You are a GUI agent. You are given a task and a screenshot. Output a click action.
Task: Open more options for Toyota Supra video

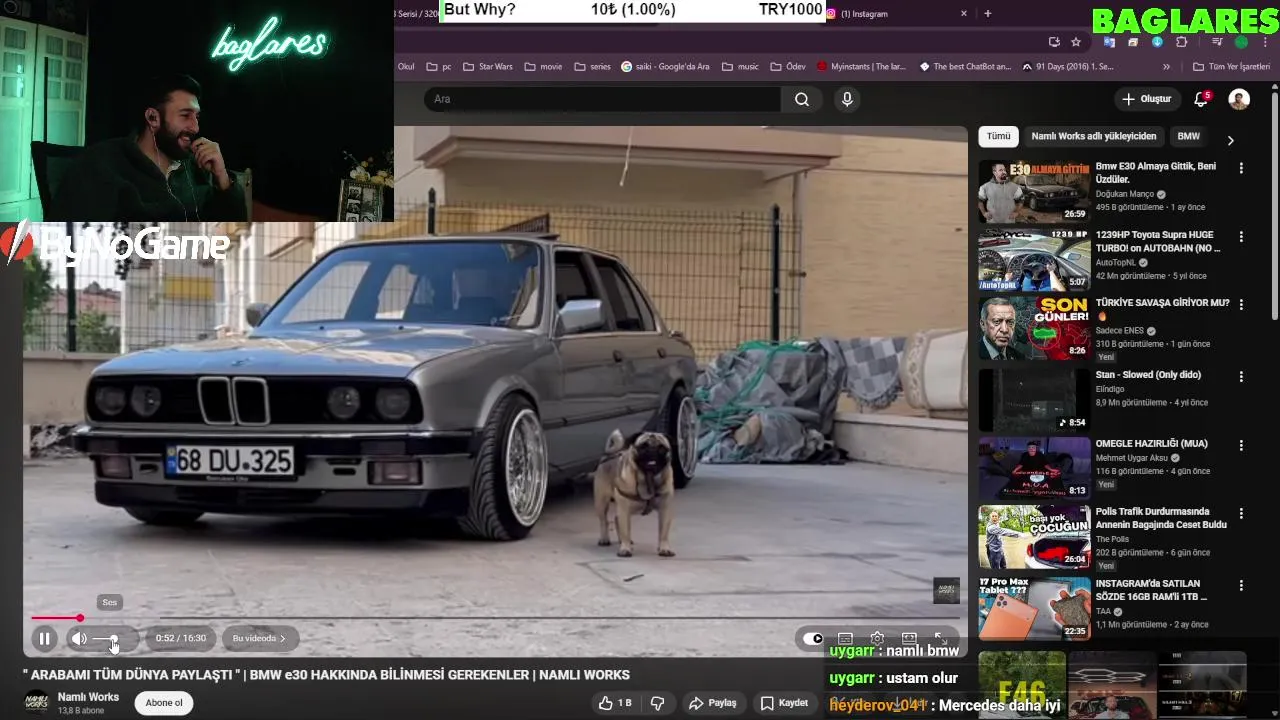1241,237
